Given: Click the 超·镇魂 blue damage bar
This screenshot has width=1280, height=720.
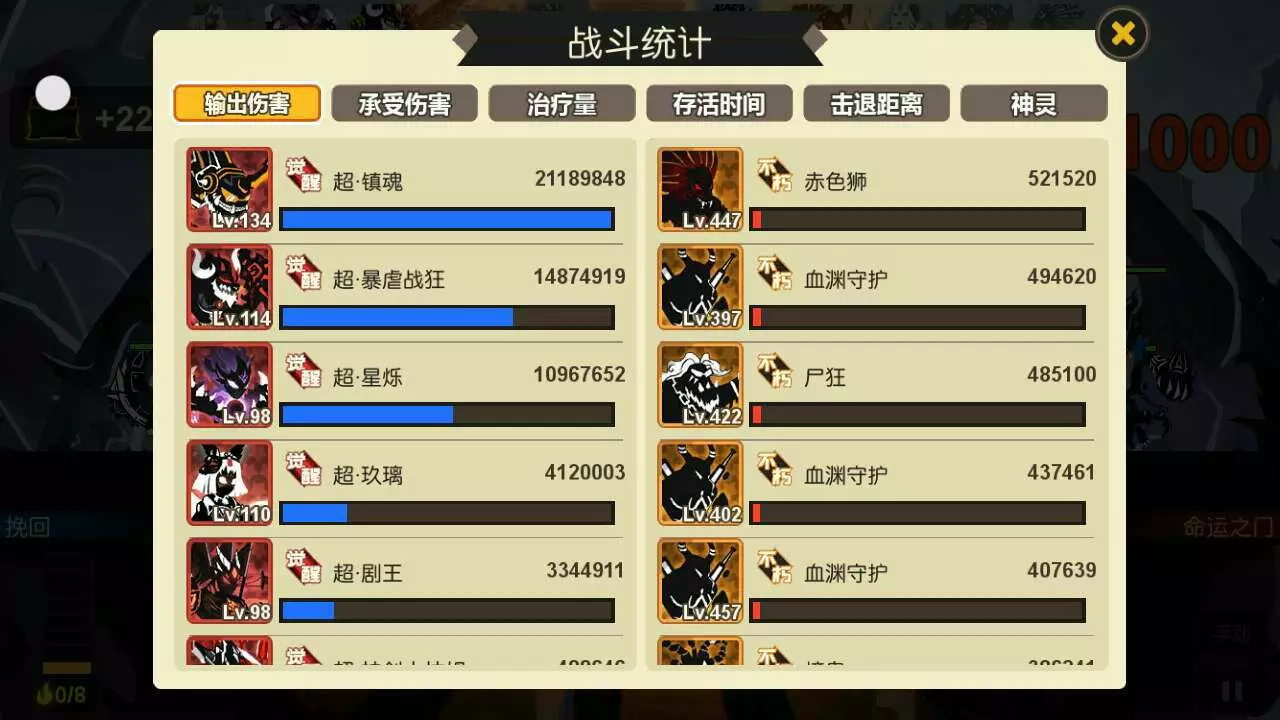Looking at the screenshot, I should [x=447, y=219].
